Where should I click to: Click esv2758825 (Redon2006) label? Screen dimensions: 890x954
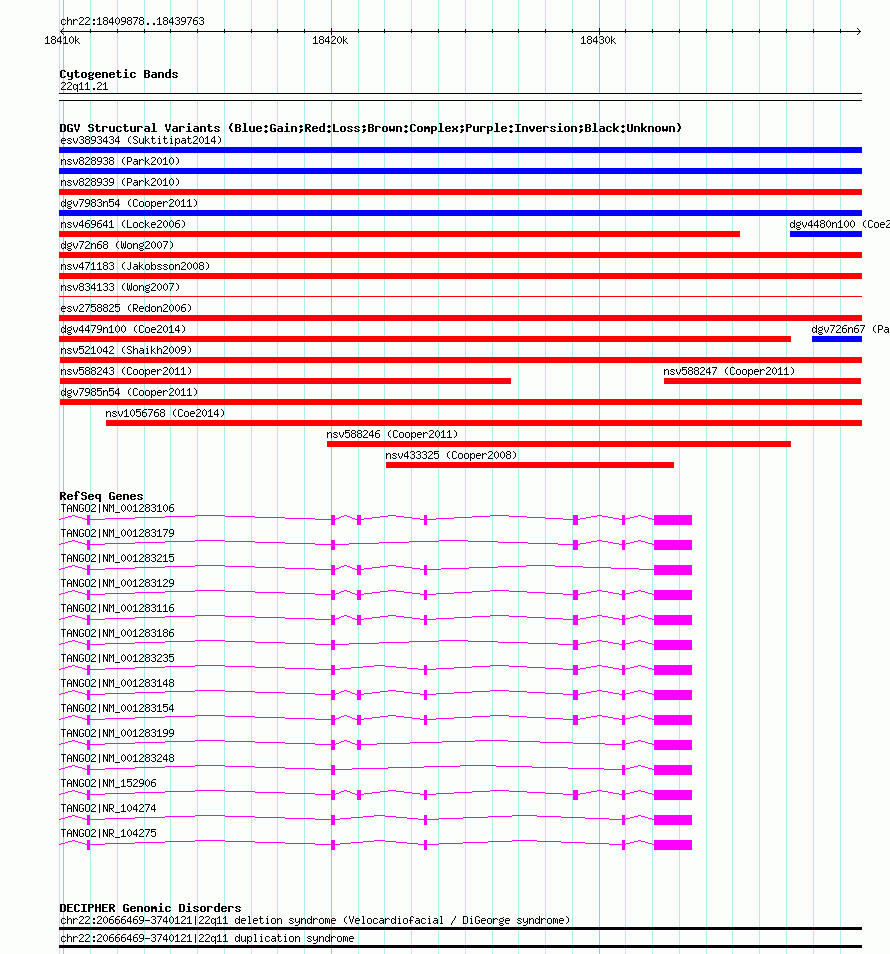pos(126,308)
